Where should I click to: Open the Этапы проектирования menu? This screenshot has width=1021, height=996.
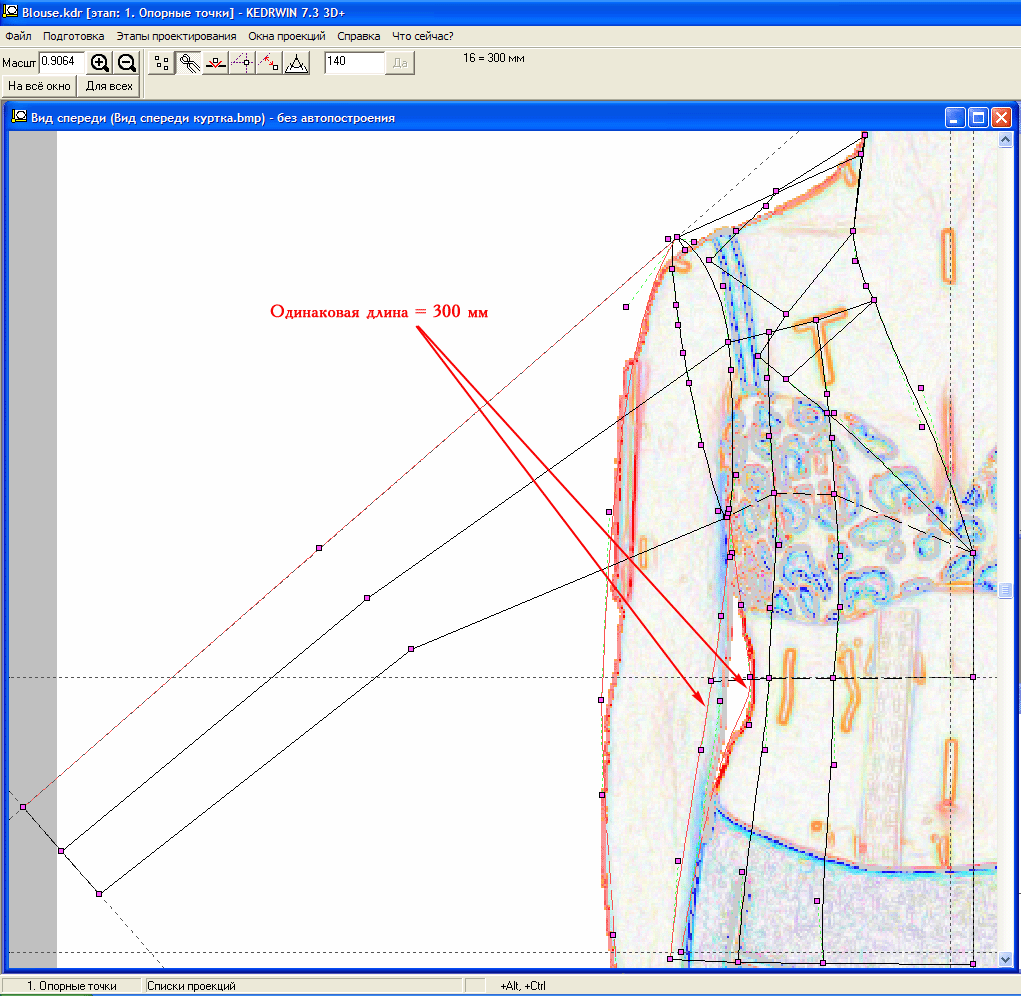[x=176, y=36]
